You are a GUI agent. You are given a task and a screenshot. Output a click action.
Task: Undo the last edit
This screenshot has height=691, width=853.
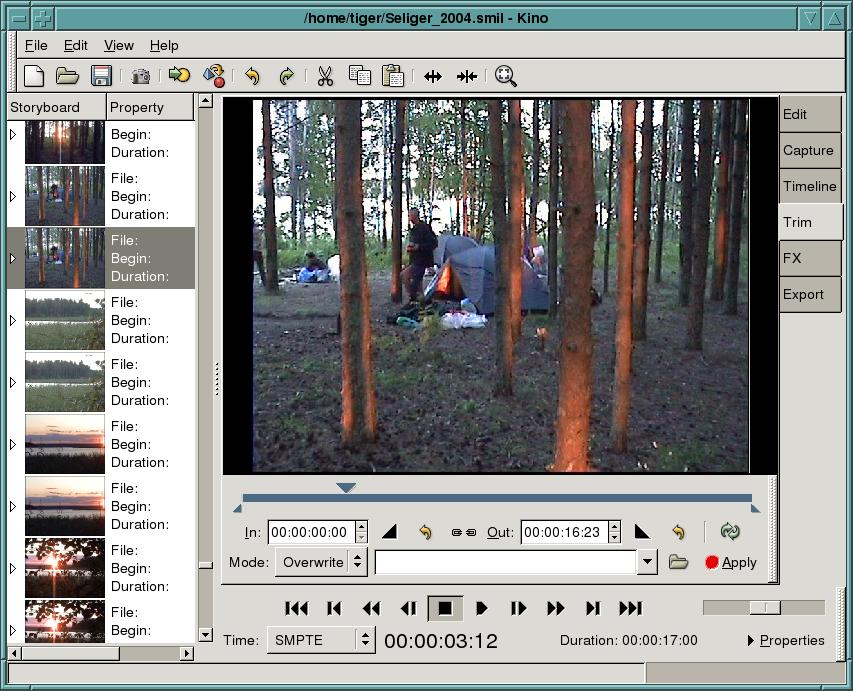(x=253, y=76)
